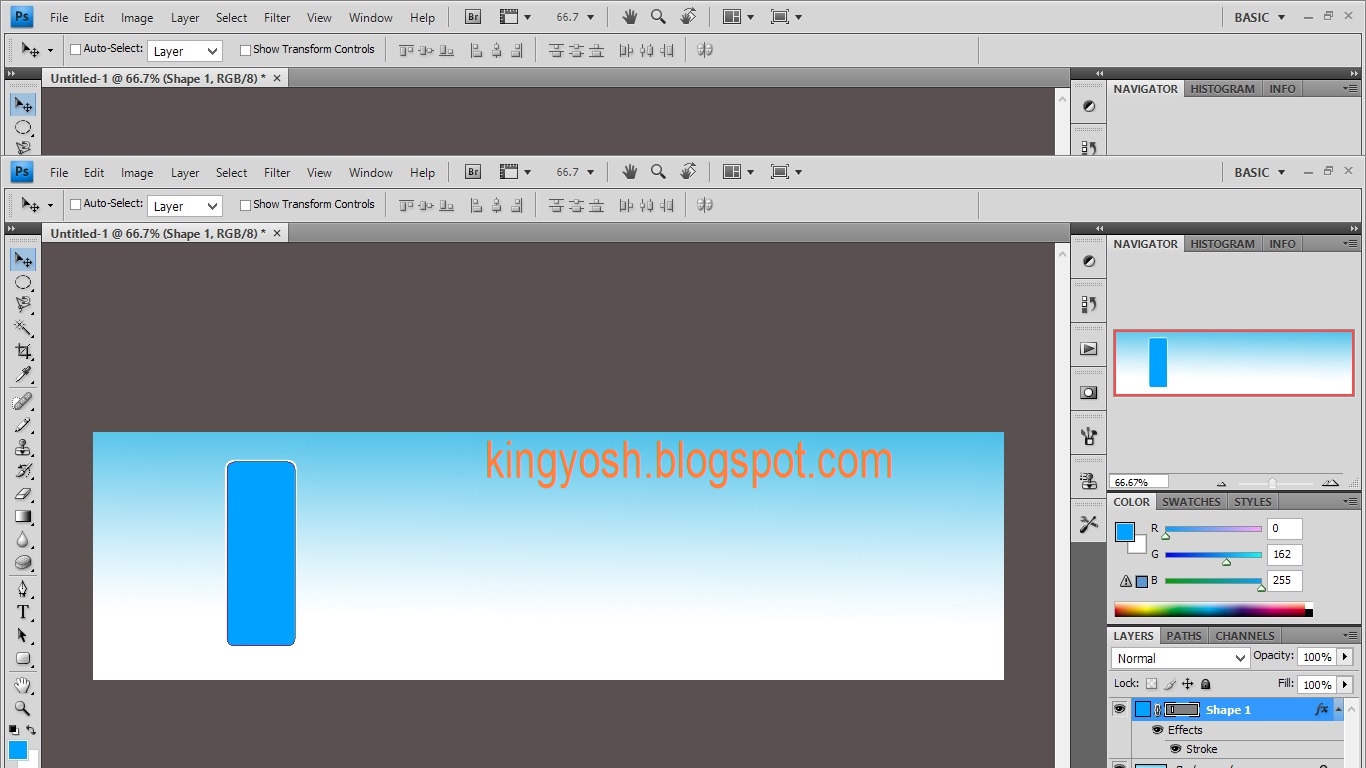Hide the Shape 1 layer

[x=1119, y=709]
